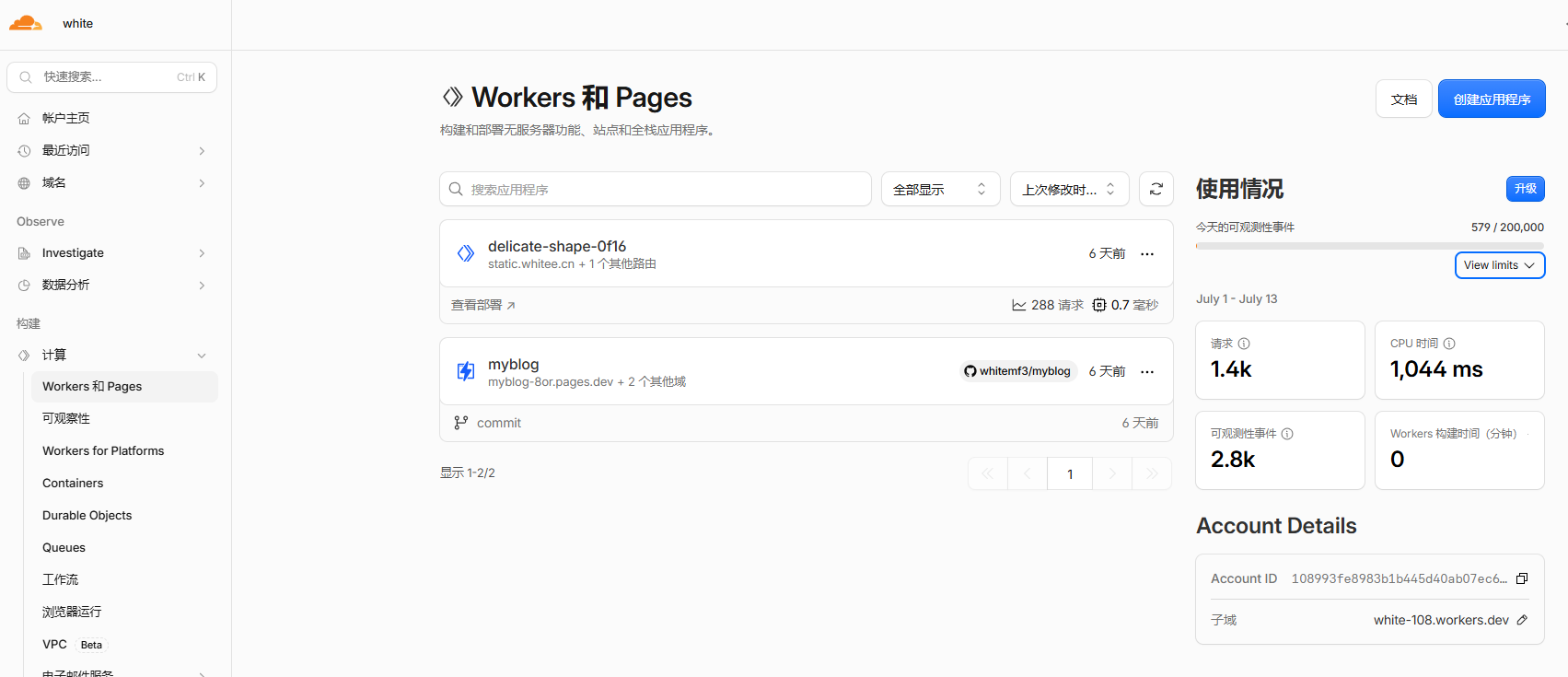Go to the next page of results

coord(1112,473)
